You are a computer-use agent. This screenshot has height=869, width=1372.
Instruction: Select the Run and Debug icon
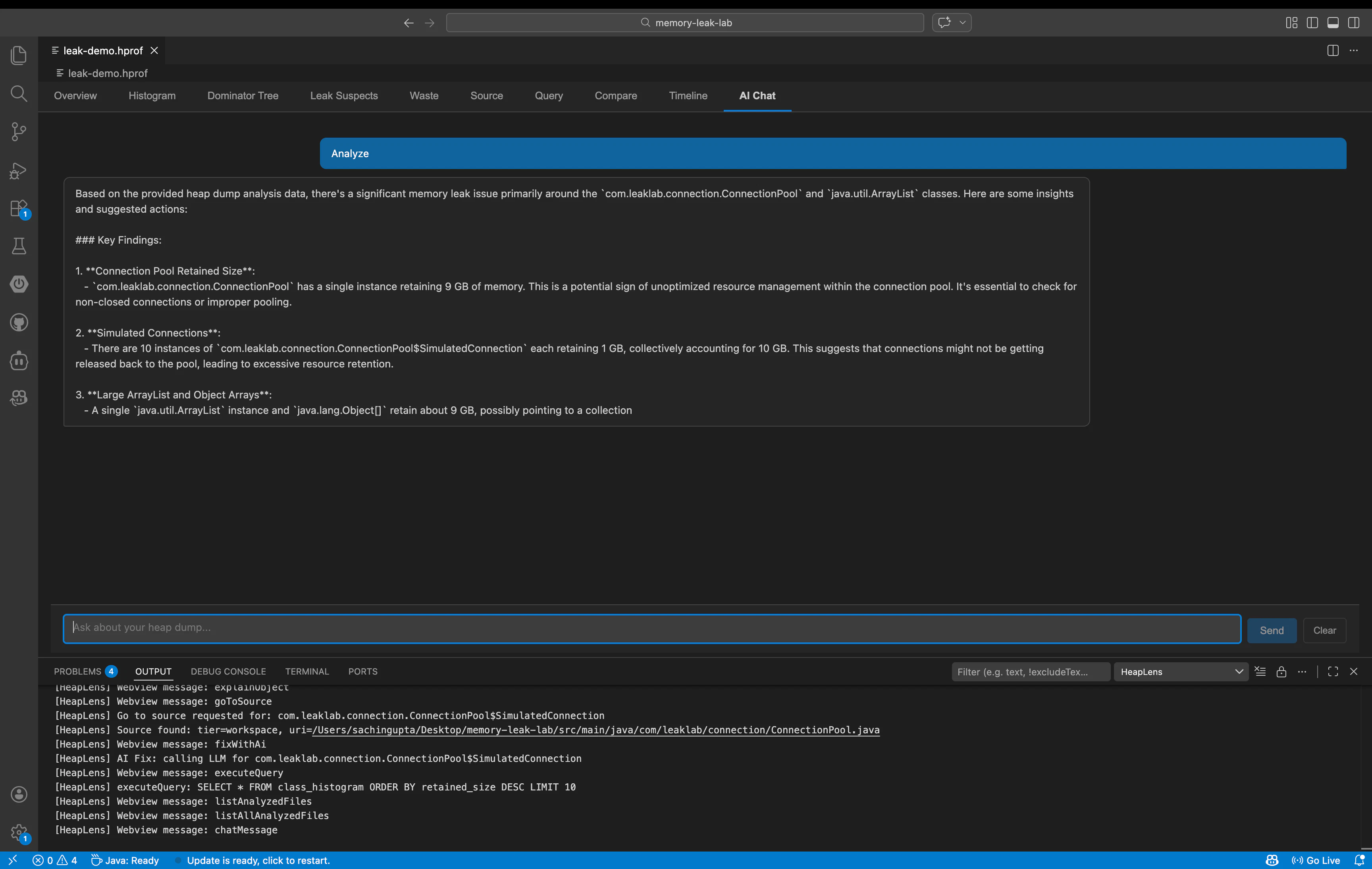pyautogui.click(x=19, y=171)
